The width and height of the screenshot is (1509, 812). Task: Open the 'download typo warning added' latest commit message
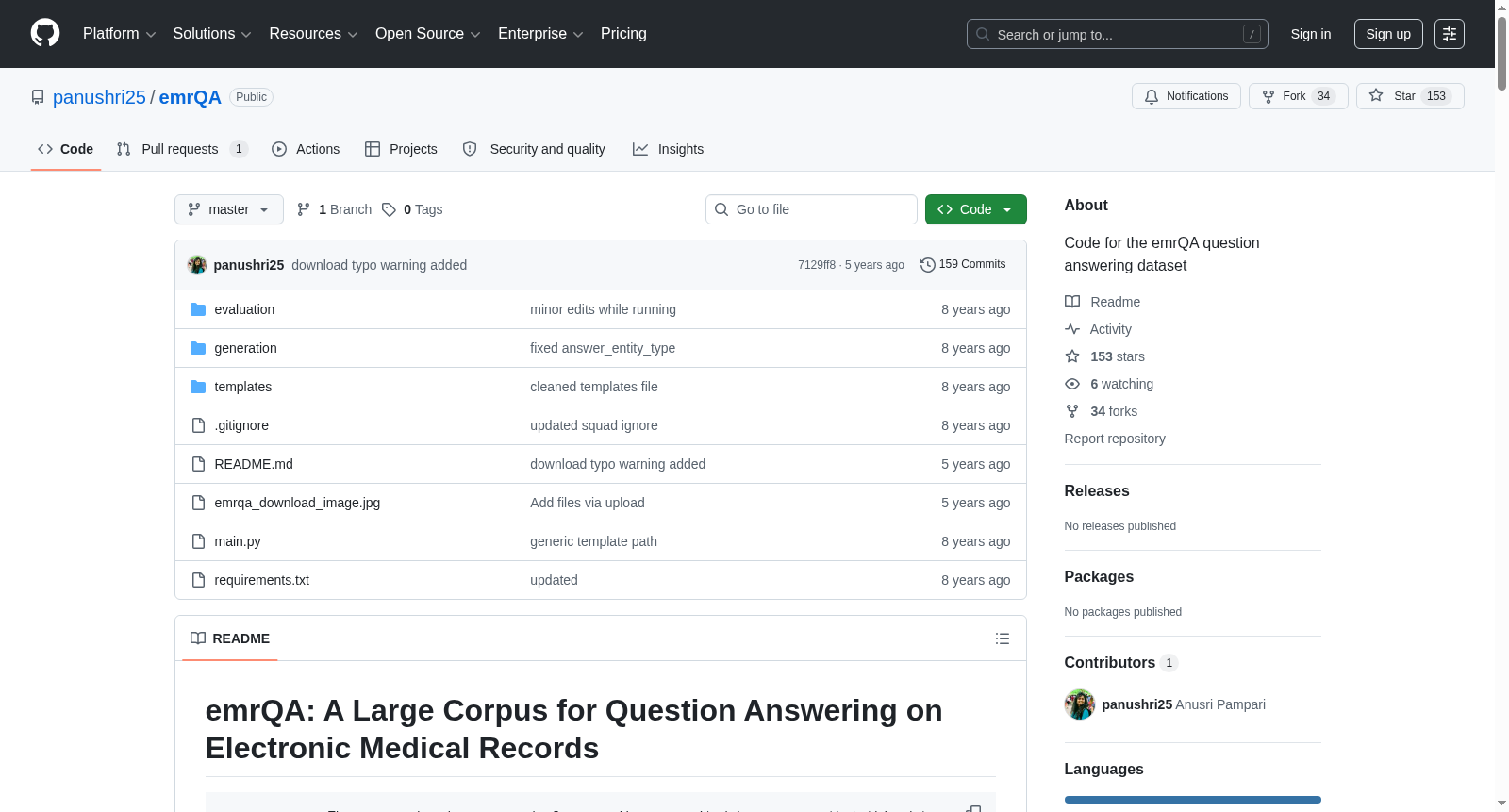[x=379, y=265]
